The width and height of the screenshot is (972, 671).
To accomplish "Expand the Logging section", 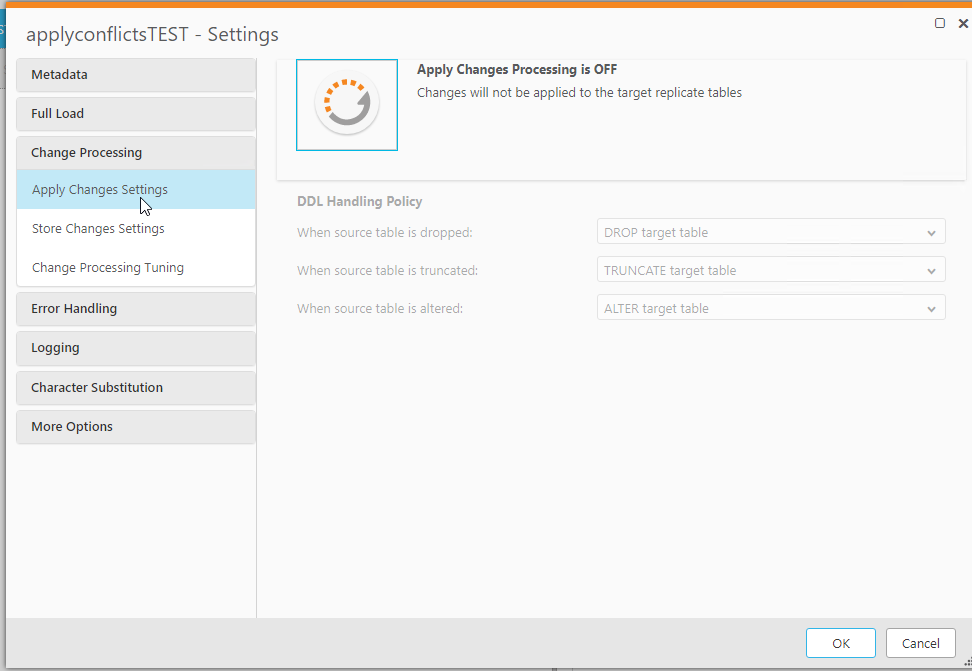I will coord(136,348).
